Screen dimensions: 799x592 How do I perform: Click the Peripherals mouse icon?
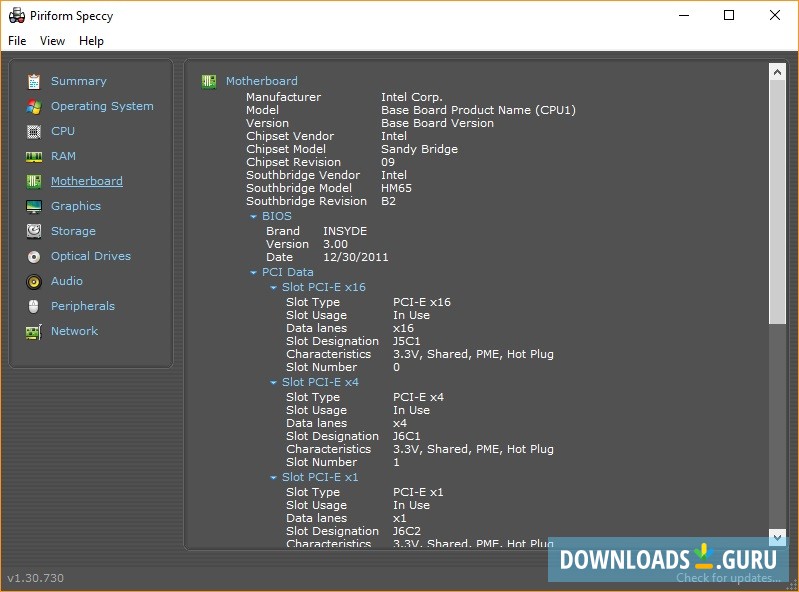coord(34,306)
